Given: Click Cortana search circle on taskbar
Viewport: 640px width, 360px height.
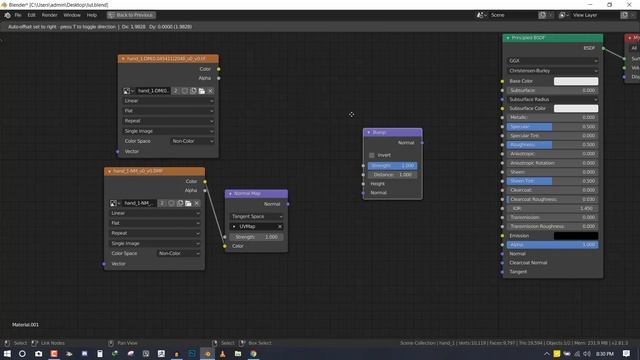Looking at the screenshot, I should coord(22,354).
